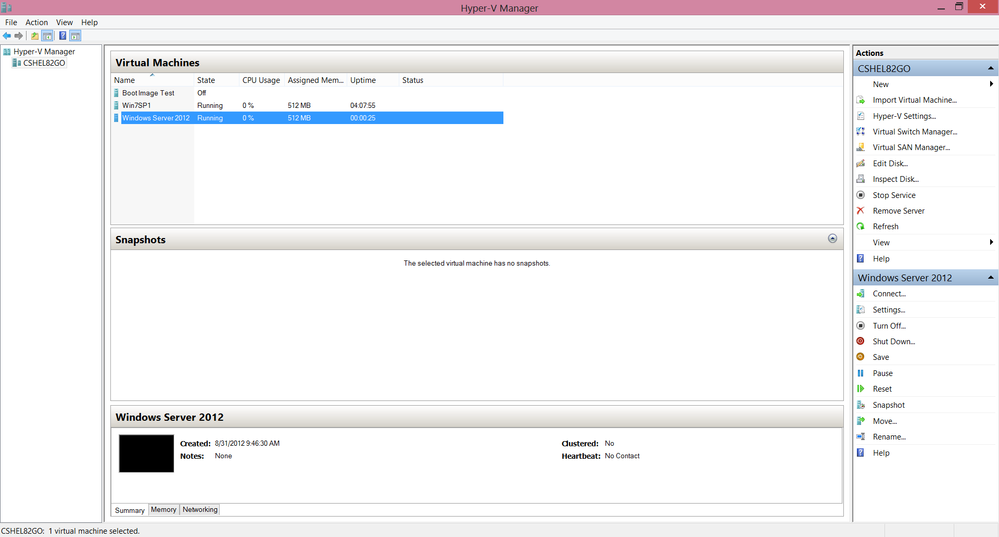Click the status bar text 'CSHEL82GO: 1 virtual machine selected'
The height and width of the screenshot is (537, 999).
(70, 531)
